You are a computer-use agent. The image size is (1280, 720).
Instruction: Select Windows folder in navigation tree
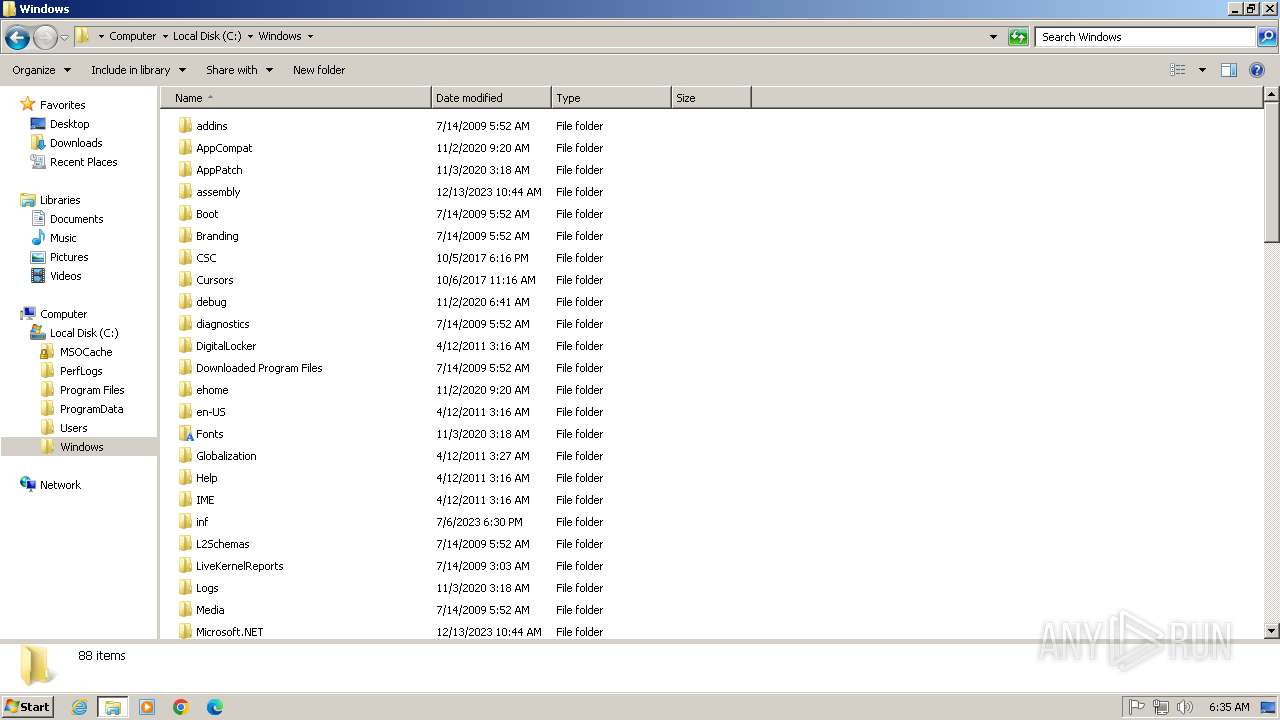point(81,447)
